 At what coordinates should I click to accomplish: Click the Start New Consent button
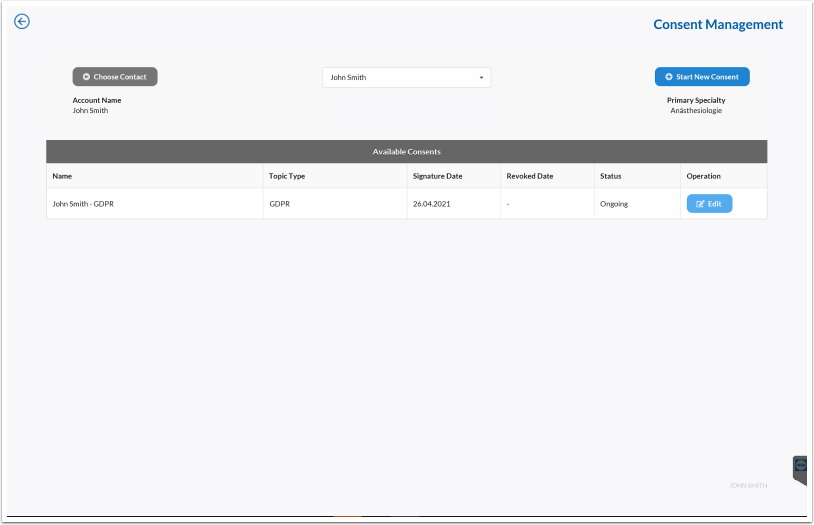pyautogui.click(x=702, y=77)
